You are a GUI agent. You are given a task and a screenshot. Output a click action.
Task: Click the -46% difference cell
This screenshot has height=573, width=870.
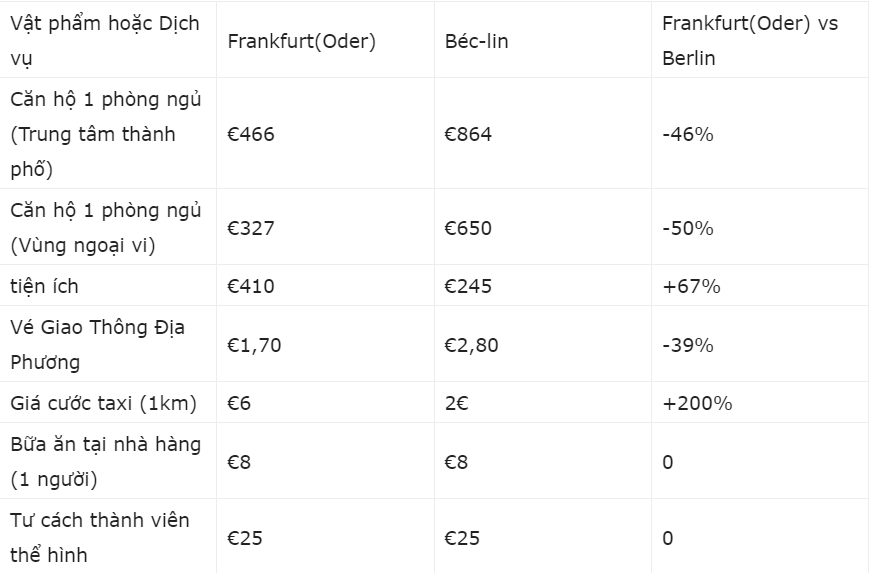pyautogui.click(x=687, y=134)
